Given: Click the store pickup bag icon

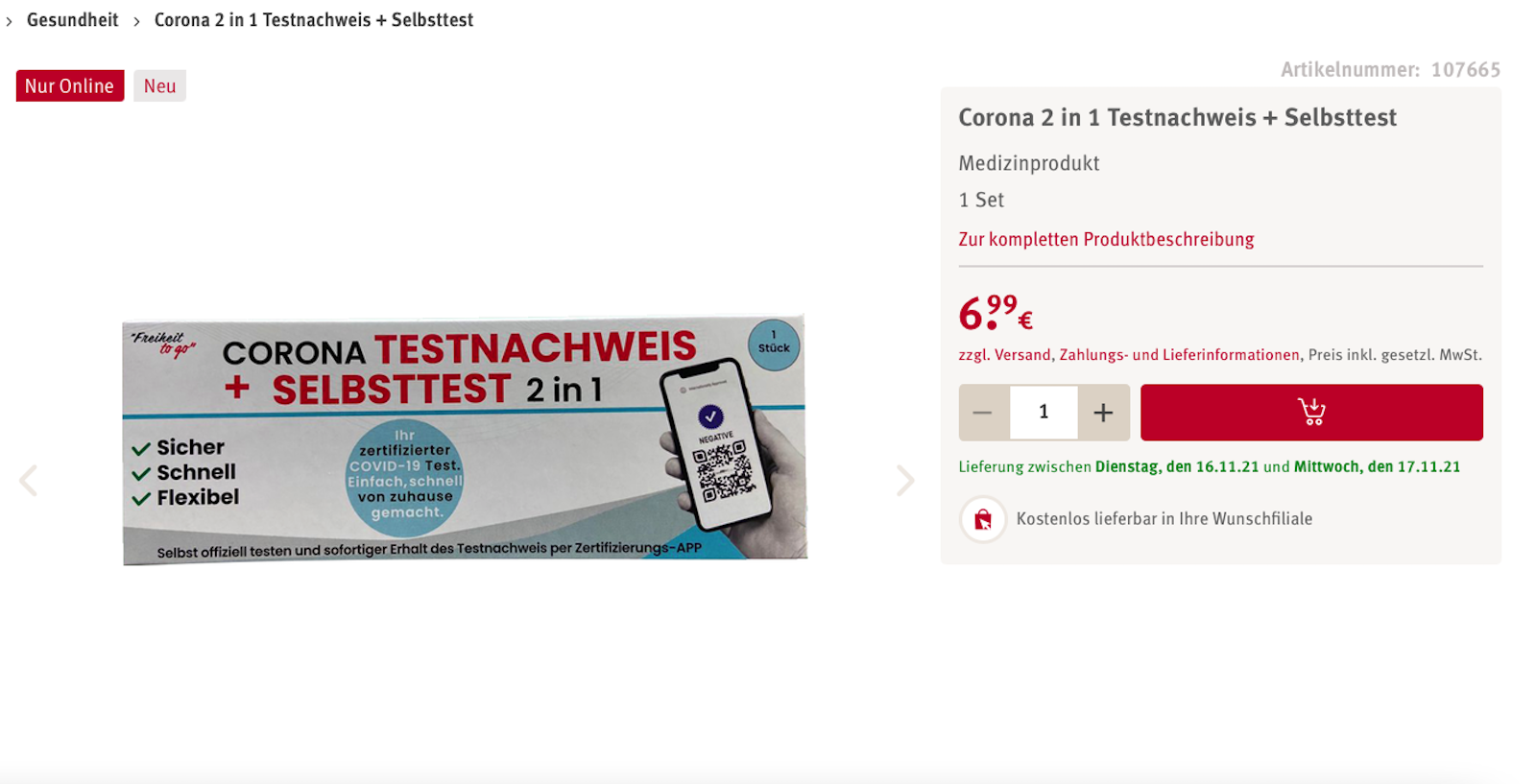Looking at the screenshot, I should pyautogui.click(x=983, y=519).
